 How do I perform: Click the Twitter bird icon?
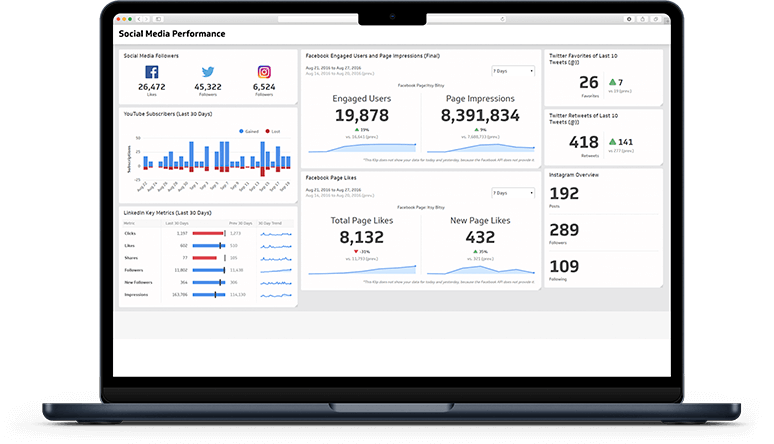(208, 73)
